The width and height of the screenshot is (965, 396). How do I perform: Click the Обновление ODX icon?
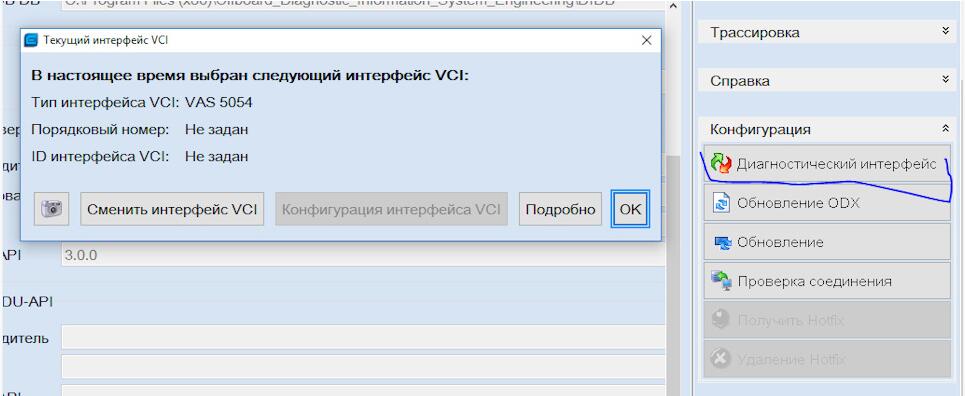720,203
